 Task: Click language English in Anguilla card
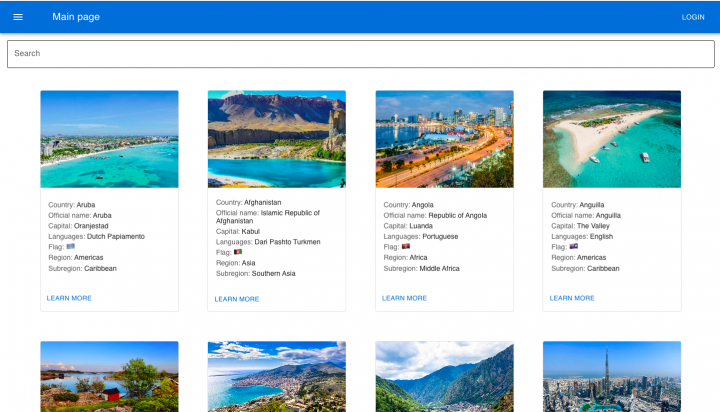point(602,237)
